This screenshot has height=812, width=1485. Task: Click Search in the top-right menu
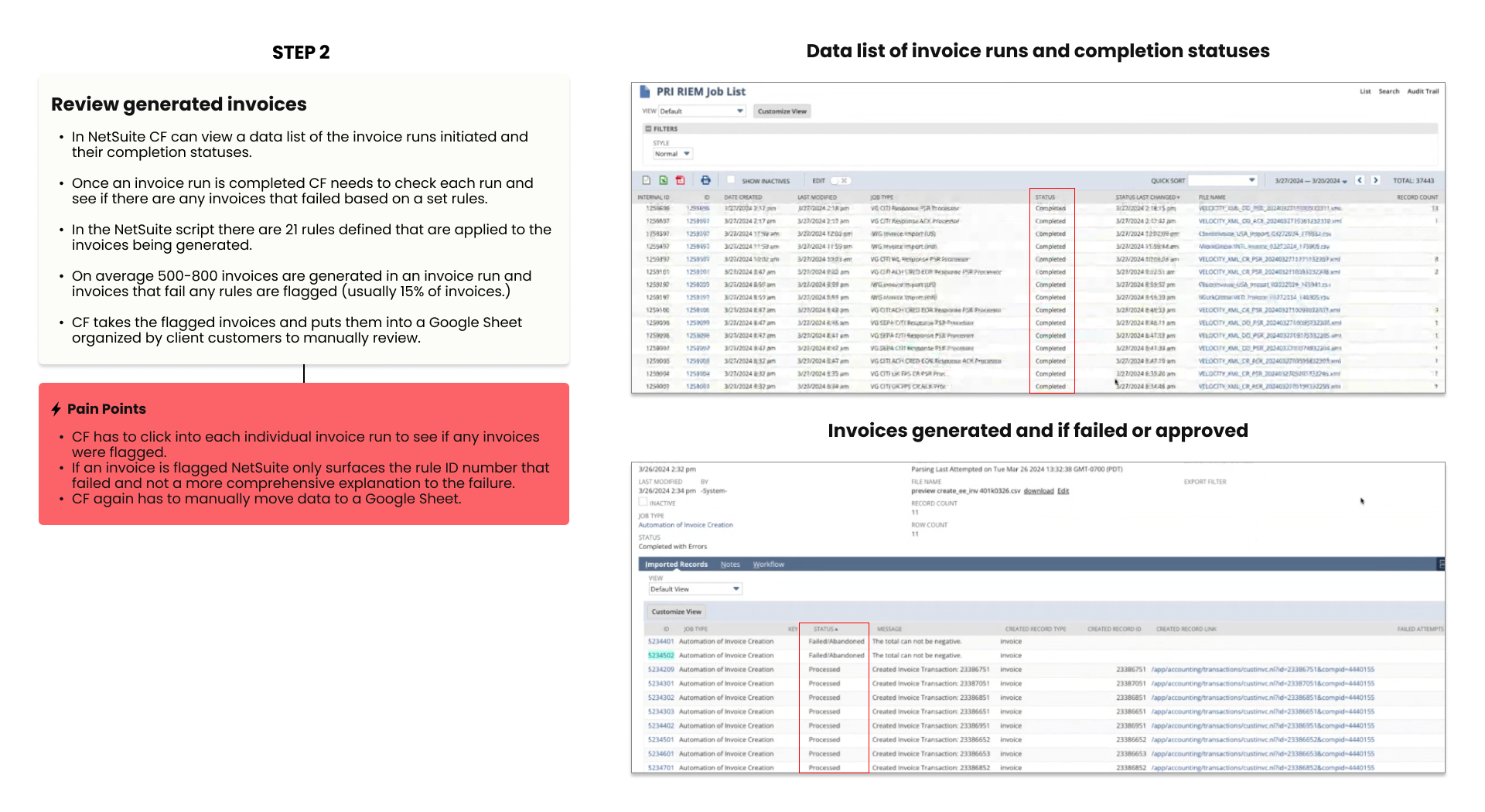[1389, 91]
